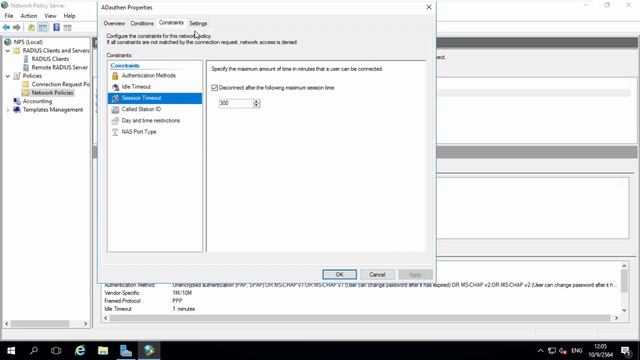Select RADIUS Clients and Servers node
Viewport: 640px width, 360px height.
tap(56, 51)
